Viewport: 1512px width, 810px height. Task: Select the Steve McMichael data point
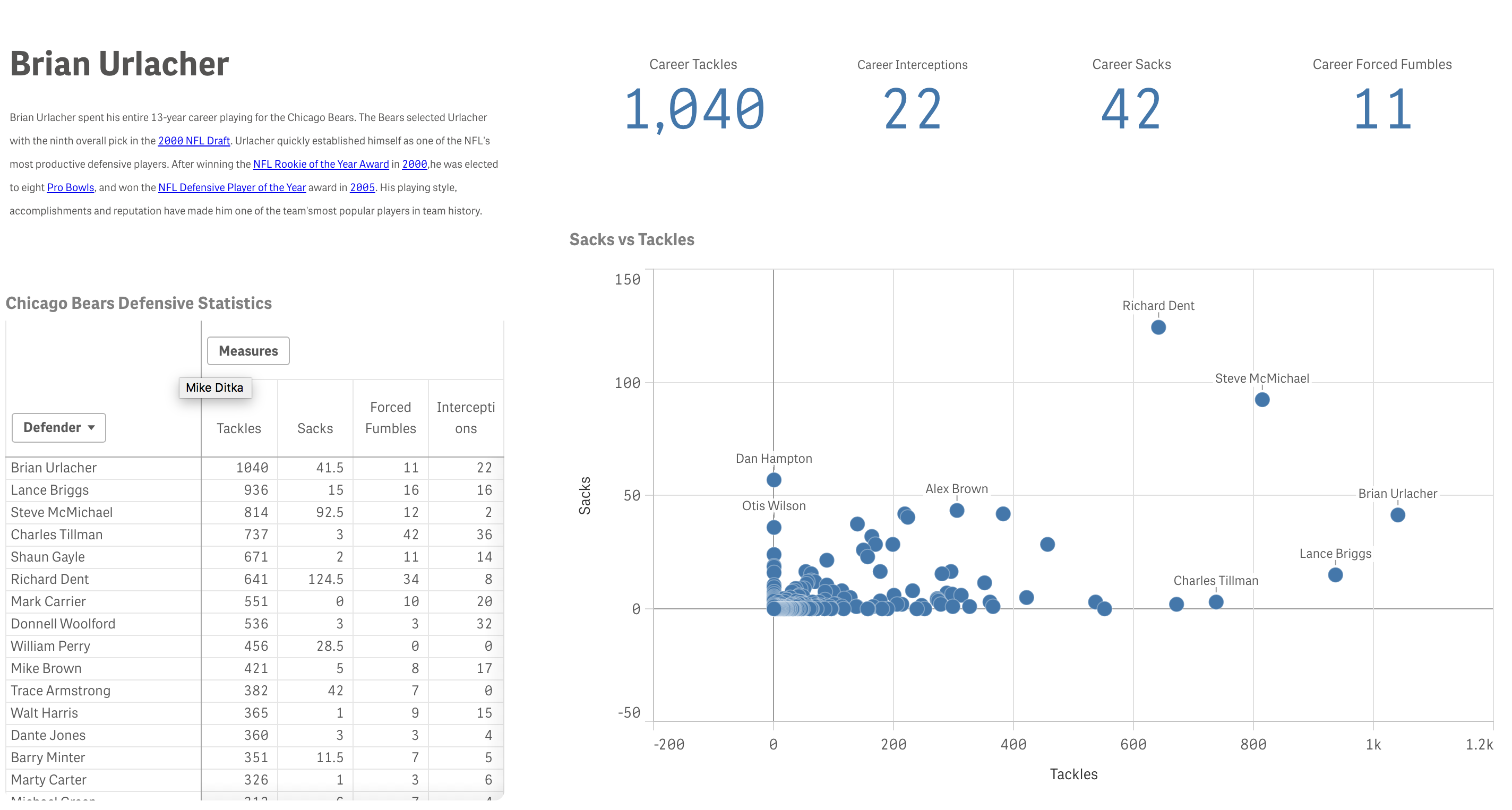click(x=1261, y=400)
